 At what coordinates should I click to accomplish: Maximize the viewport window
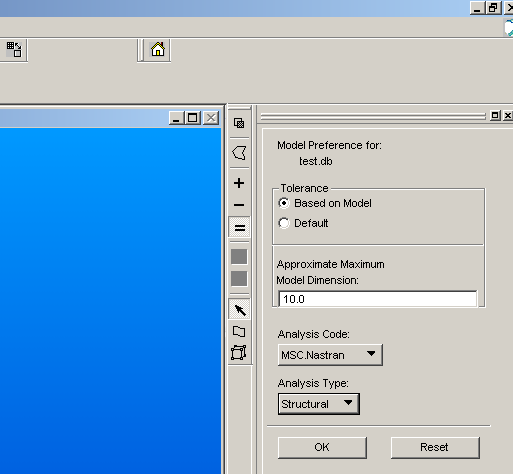(x=193, y=118)
